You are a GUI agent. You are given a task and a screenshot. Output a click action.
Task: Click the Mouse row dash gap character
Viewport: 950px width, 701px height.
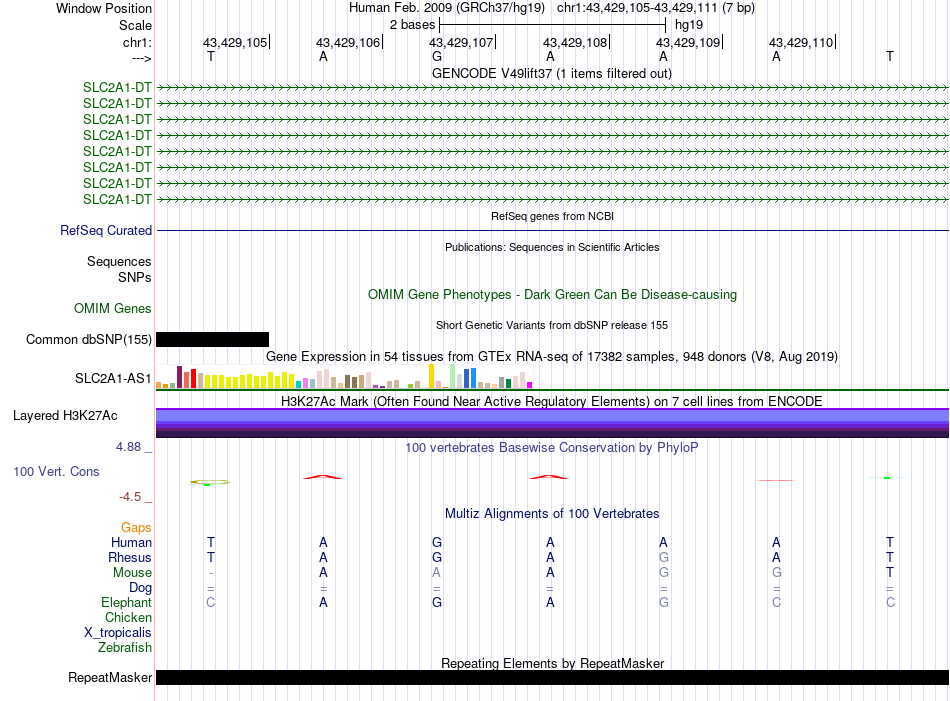pyautogui.click(x=211, y=573)
